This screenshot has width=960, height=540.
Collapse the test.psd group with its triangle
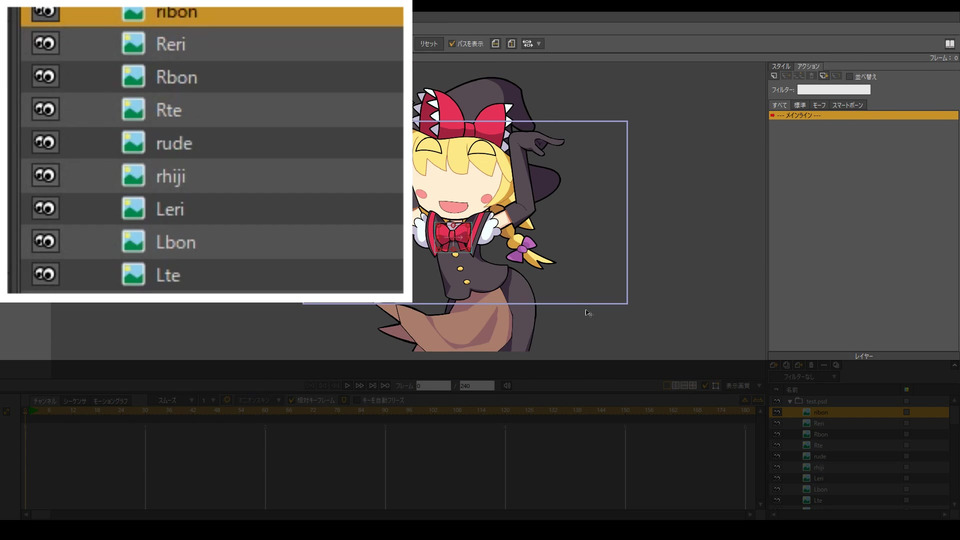click(790, 402)
